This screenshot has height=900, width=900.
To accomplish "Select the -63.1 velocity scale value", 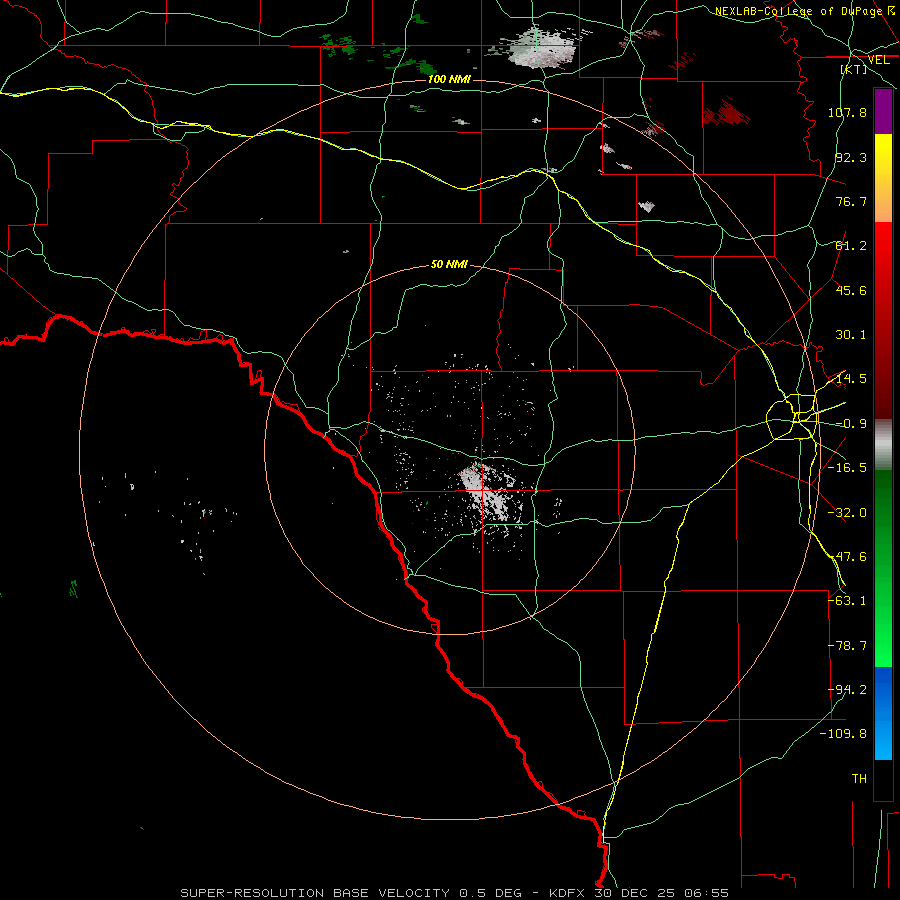I will click(x=847, y=601).
